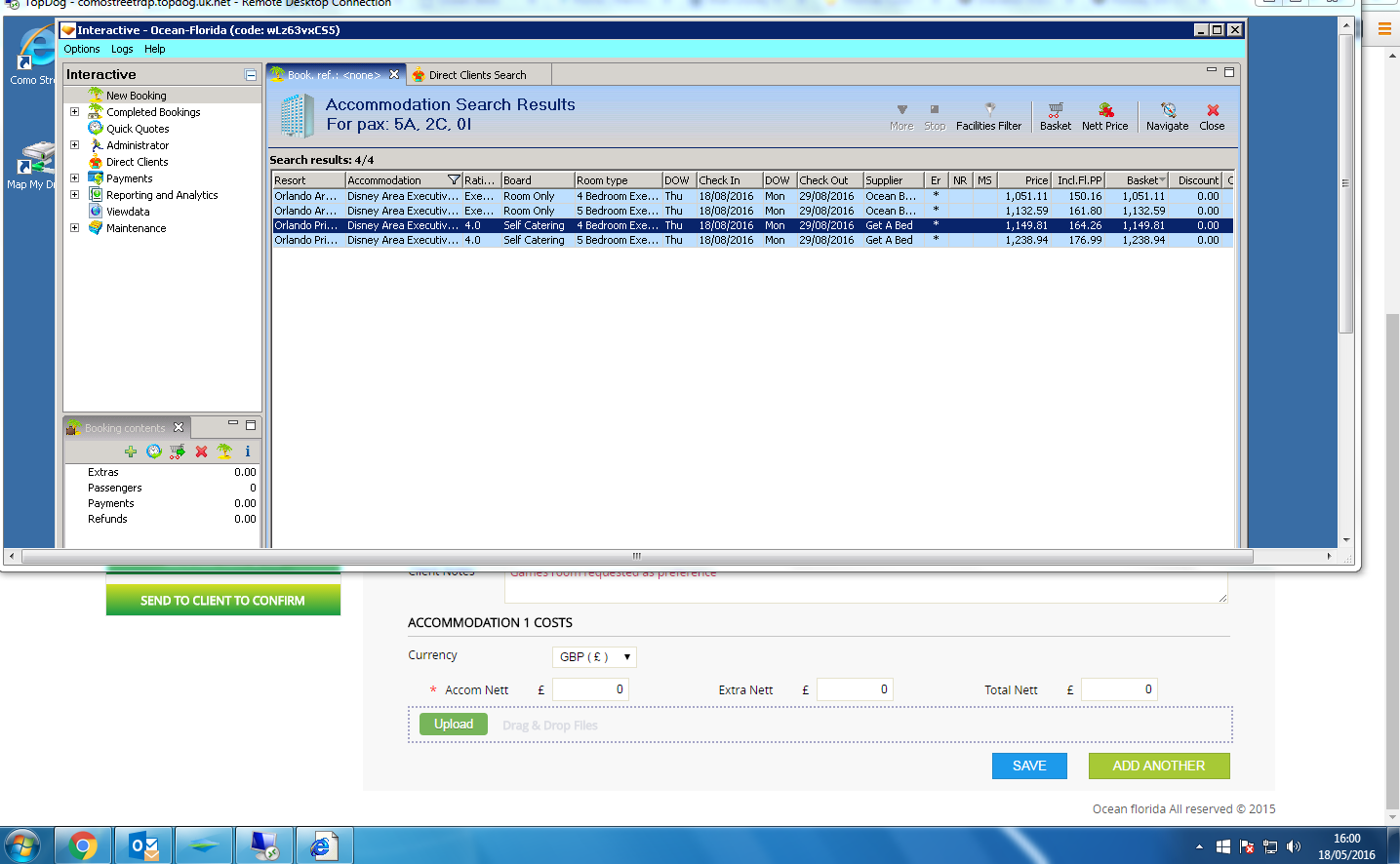This screenshot has width=1400, height=864.
Task: Click the blue SAVE button
Action: (1029, 766)
